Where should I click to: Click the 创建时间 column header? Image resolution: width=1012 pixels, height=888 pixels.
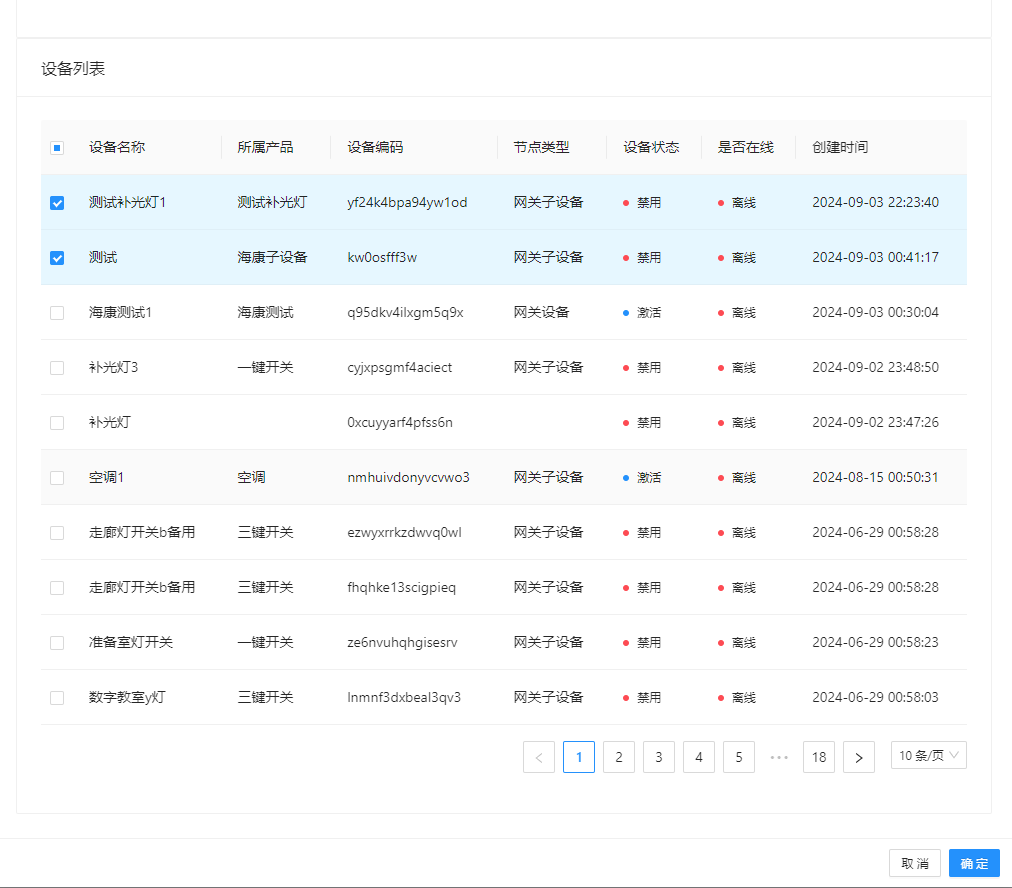(x=840, y=147)
